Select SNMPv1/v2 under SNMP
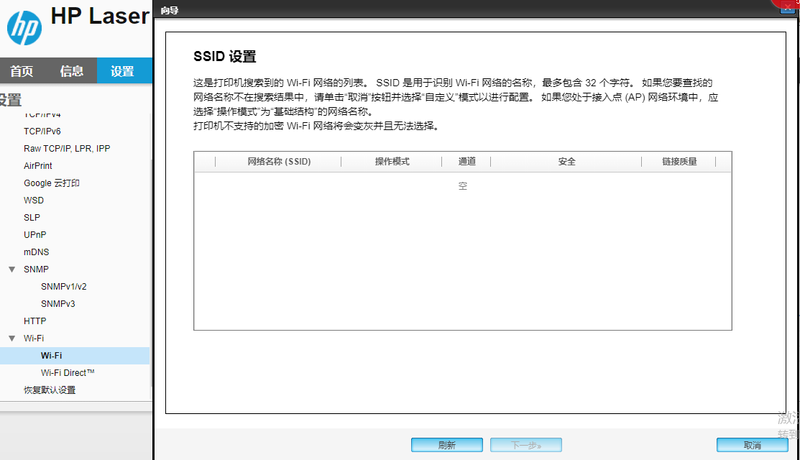Image resolution: width=800 pixels, height=460 pixels. point(64,286)
